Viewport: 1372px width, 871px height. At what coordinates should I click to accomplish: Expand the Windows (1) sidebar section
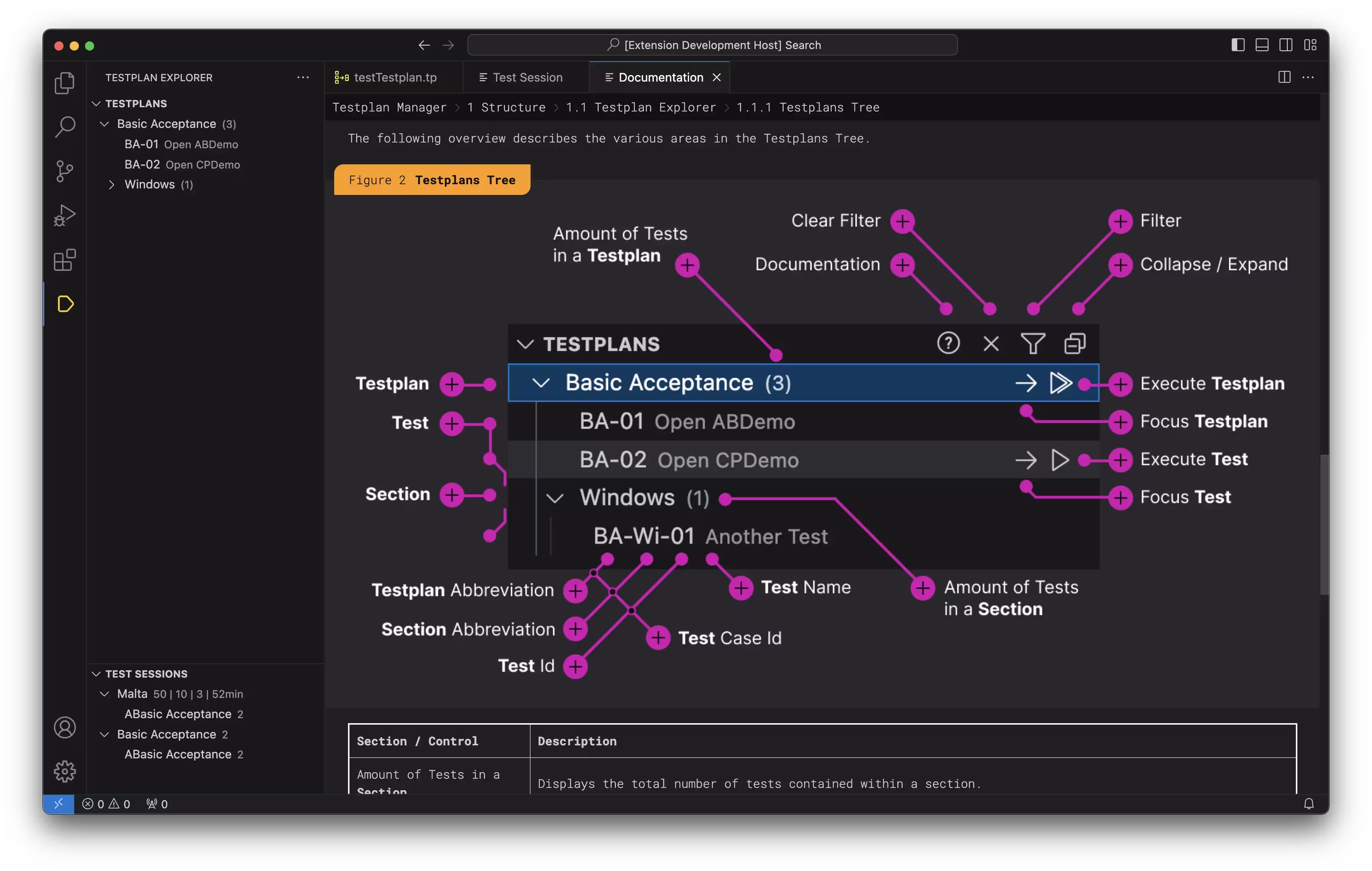pyautogui.click(x=205, y=184)
